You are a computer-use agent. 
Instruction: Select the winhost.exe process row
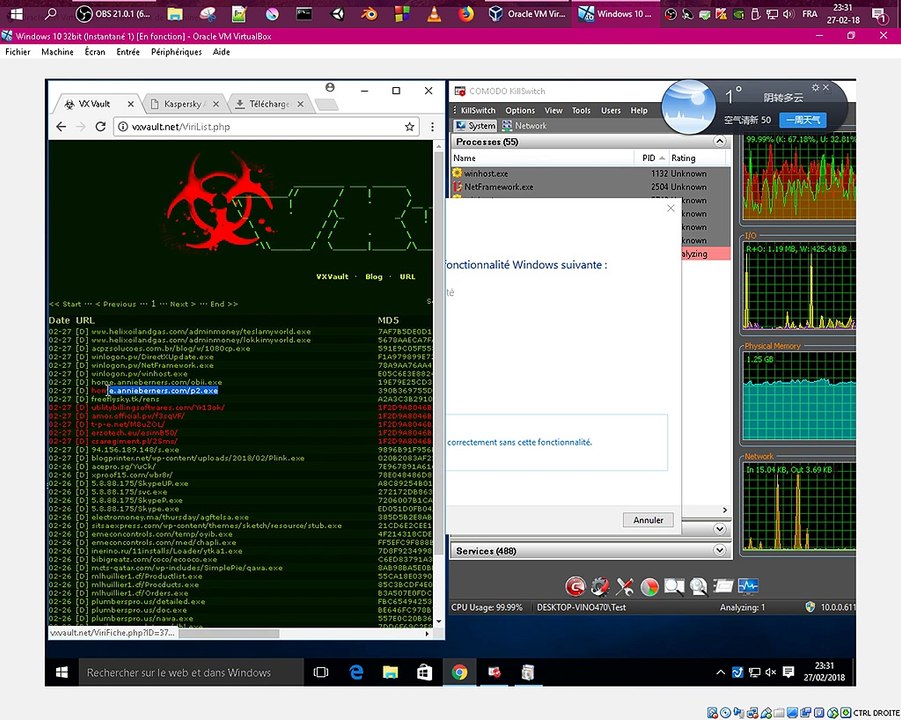click(x=590, y=173)
